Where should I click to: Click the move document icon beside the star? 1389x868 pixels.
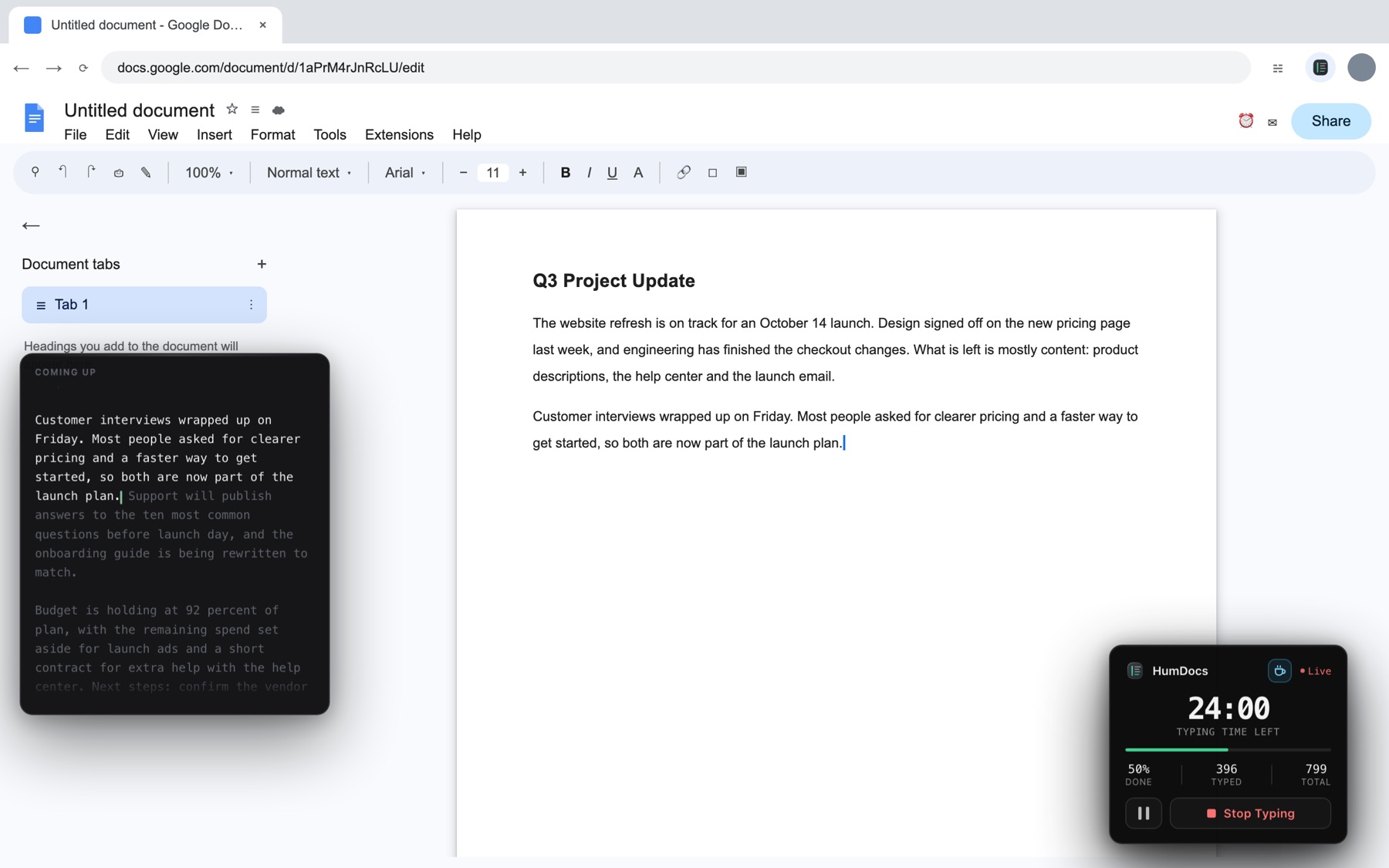pos(255,110)
